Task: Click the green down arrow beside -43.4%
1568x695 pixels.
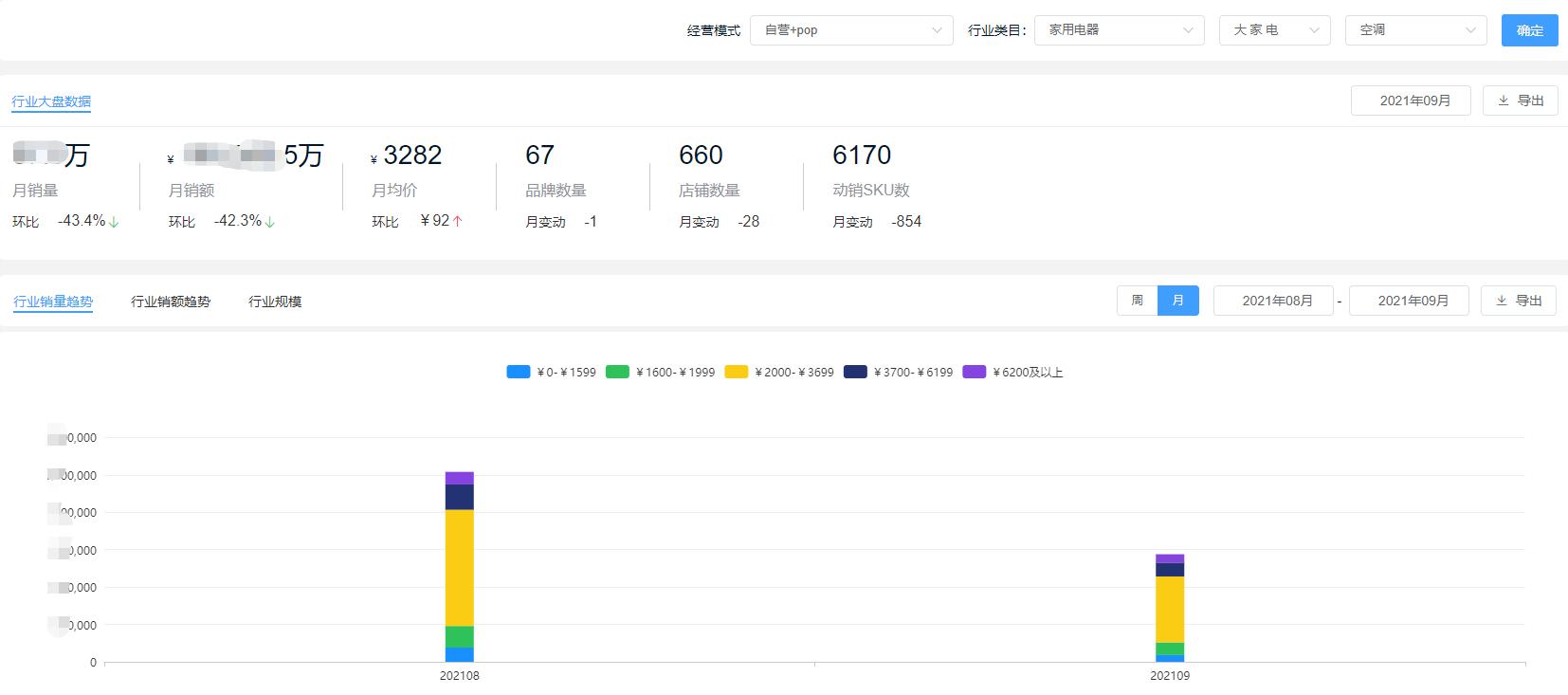Action: [115, 222]
